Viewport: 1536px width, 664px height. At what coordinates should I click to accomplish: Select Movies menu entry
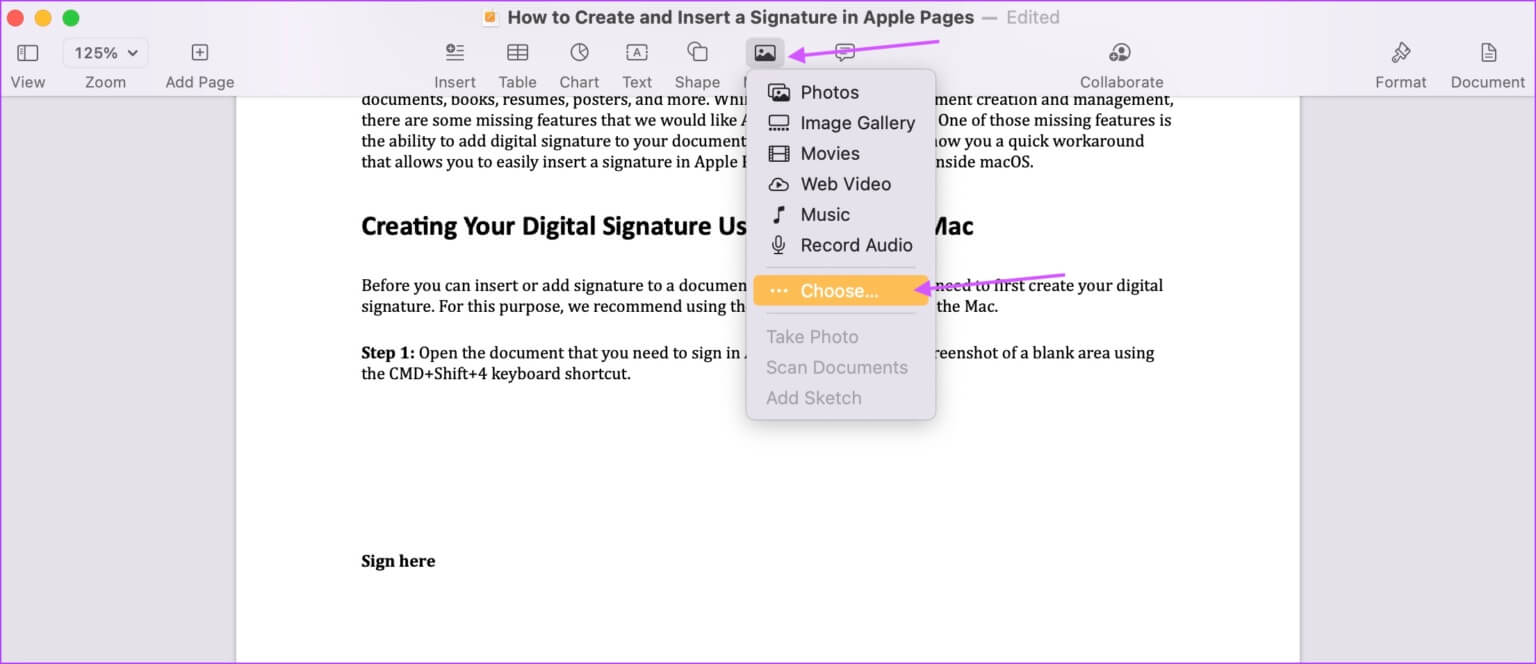(x=830, y=154)
